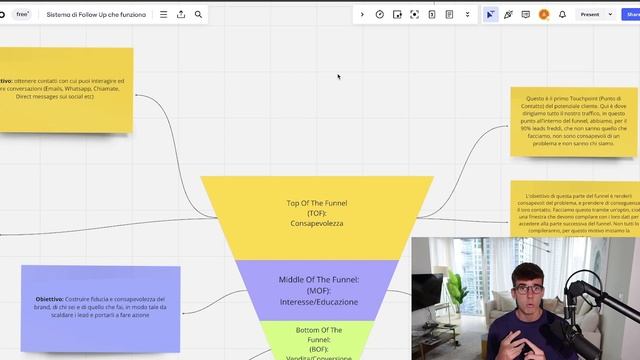
Task: Open the notes document icon
Action: tap(449, 15)
